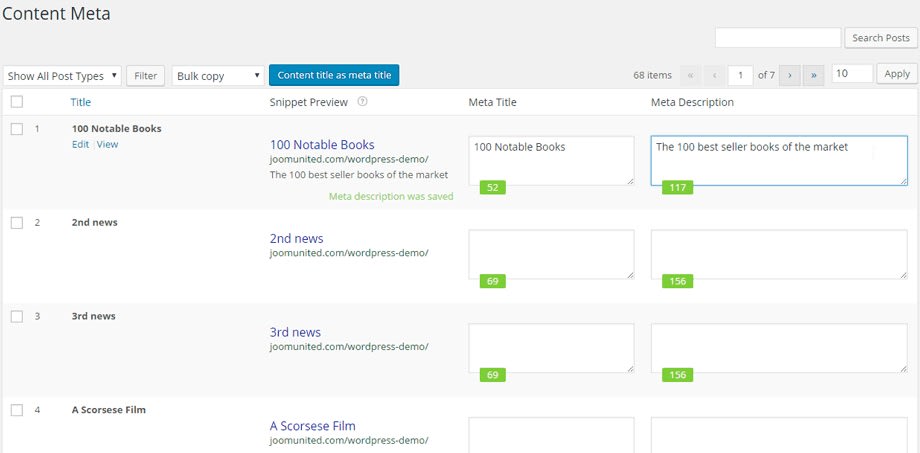
Task: Go to next page pagination arrow
Action: click(x=790, y=75)
